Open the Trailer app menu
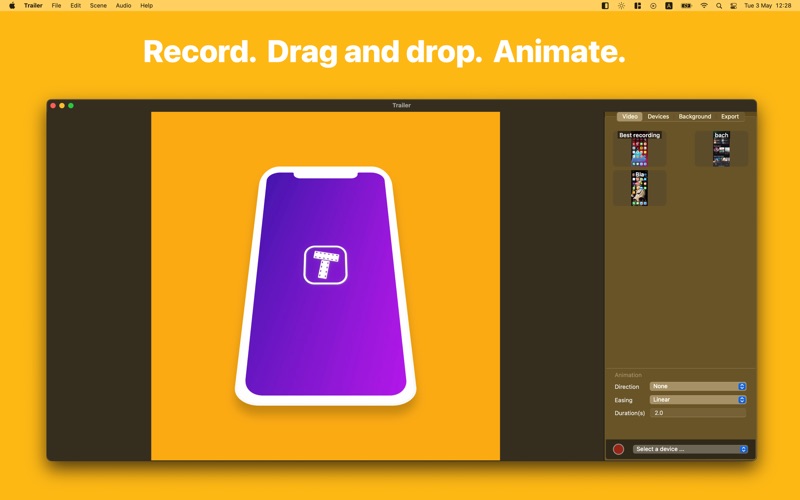The image size is (800, 500). pyautogui.click(x=33, y=6)
